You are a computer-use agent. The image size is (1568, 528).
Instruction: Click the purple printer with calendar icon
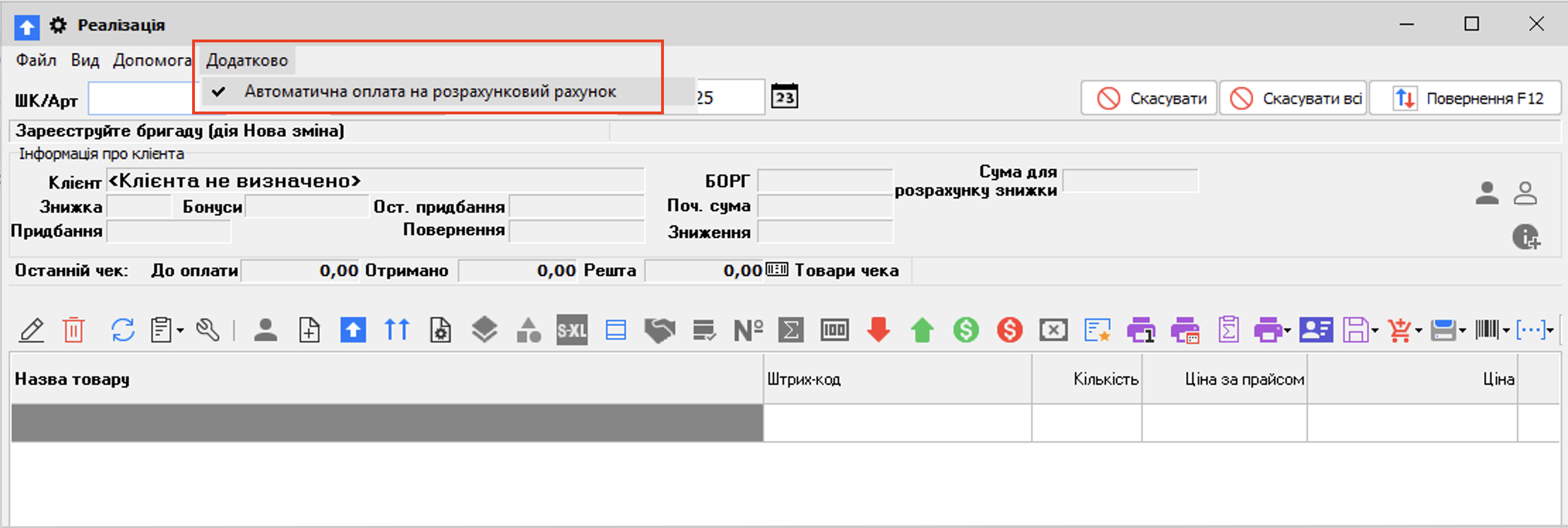pyautogui.click(x=1184, y=330)
